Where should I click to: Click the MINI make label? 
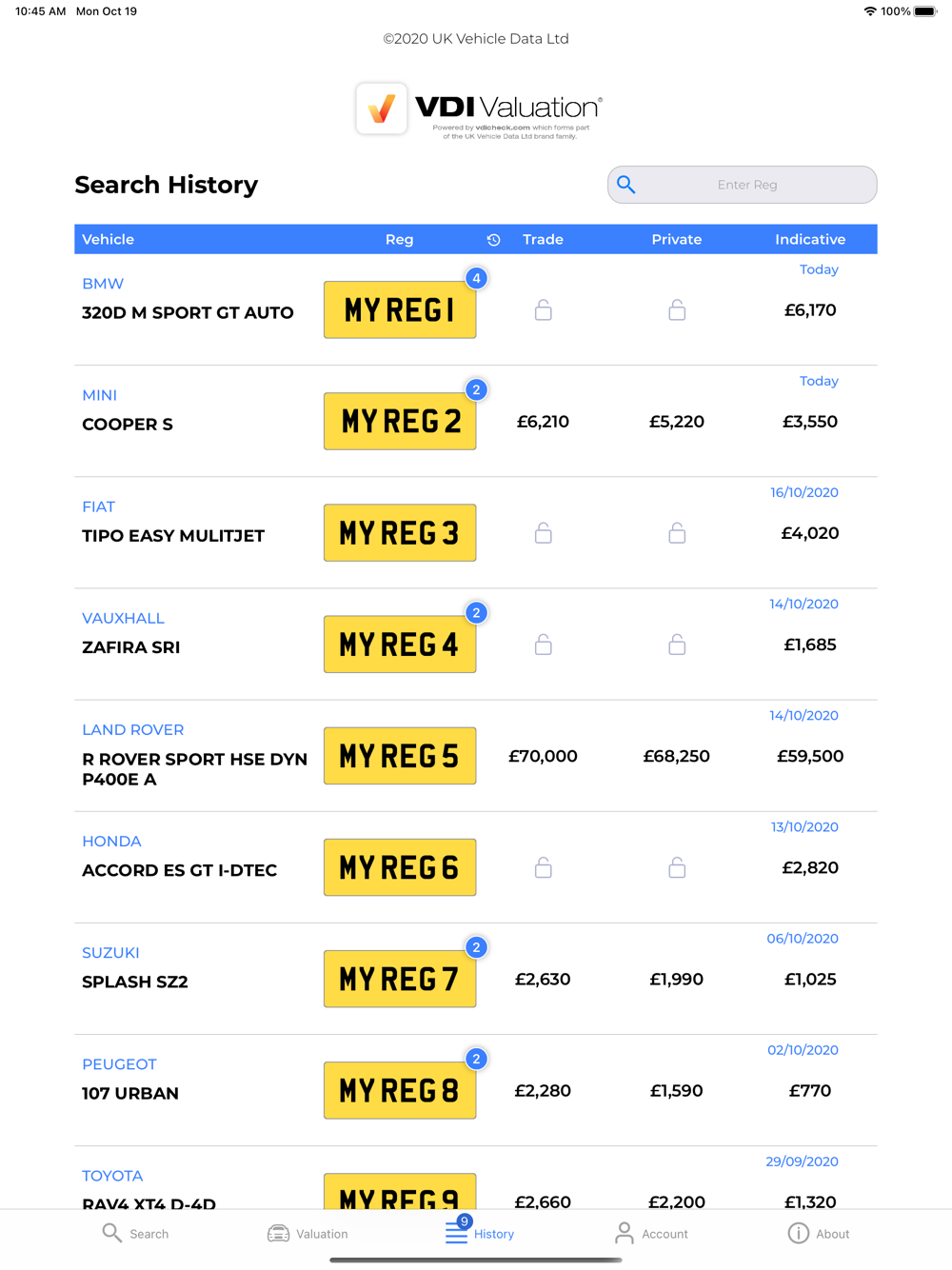pos(99,395)
